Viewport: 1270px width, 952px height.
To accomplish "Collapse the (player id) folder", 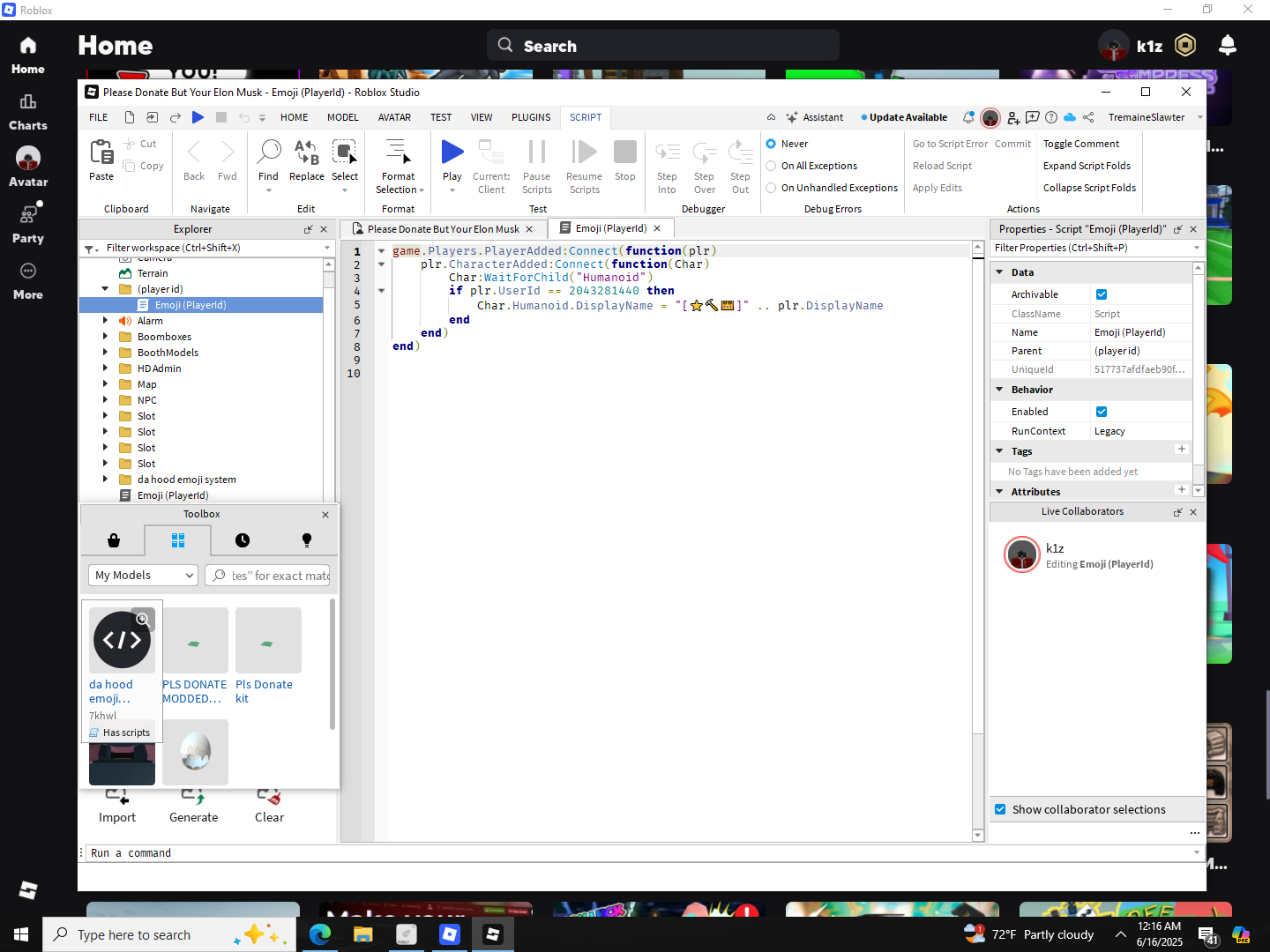I will [105, 289].
